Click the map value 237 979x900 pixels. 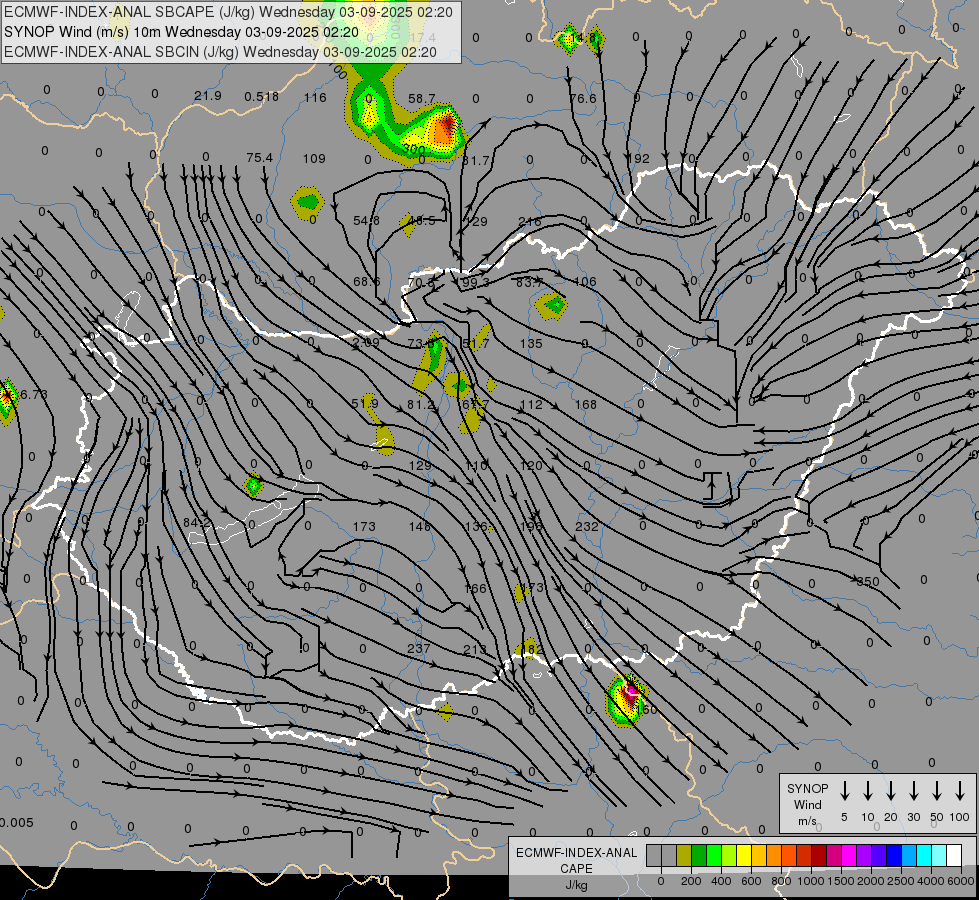(x=418, y=649)
